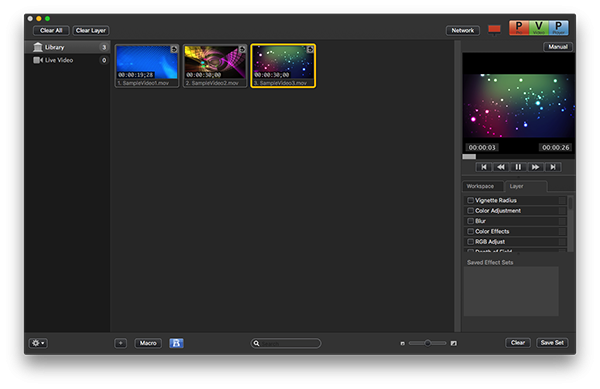The image size is (600, 389).
Task: Open the Library source in sidebar
Action: click(67, 47)
